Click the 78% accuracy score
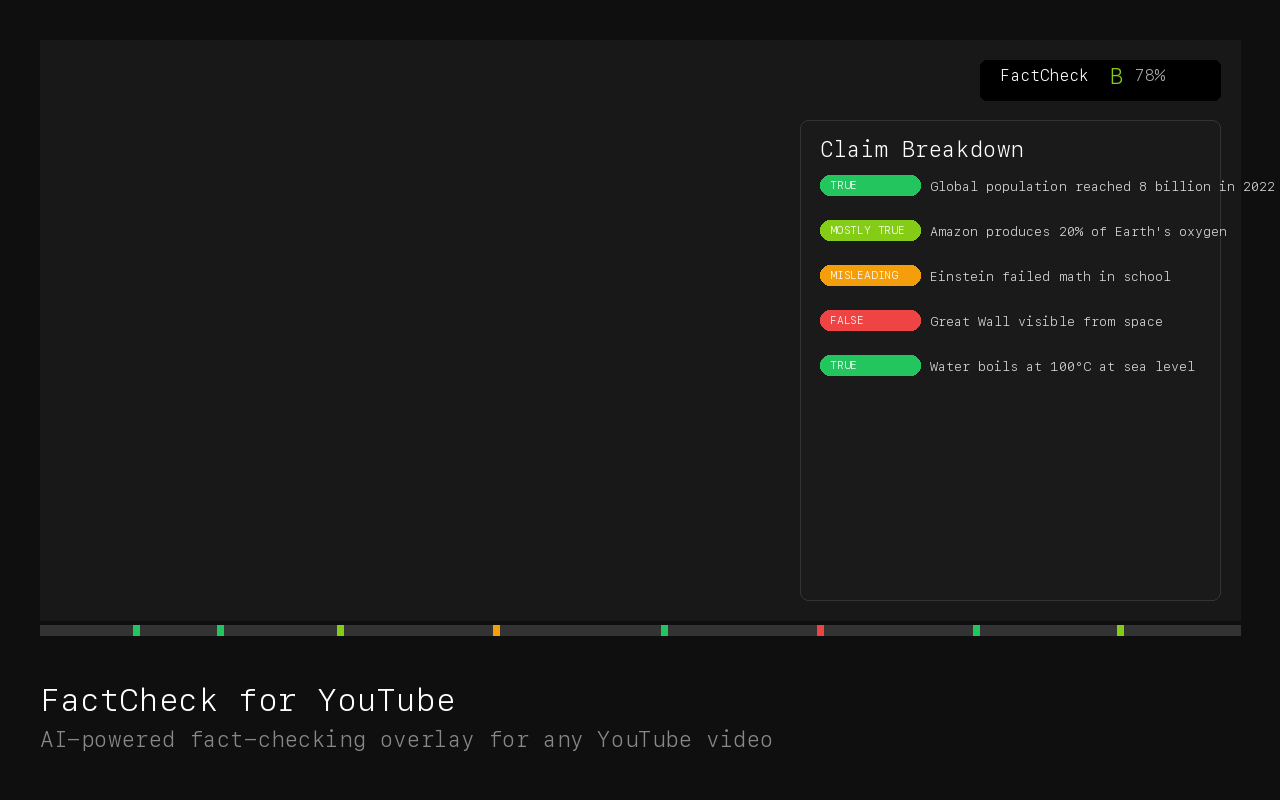This screenshot has width=1280, height=800. (x=1150, y=76)
